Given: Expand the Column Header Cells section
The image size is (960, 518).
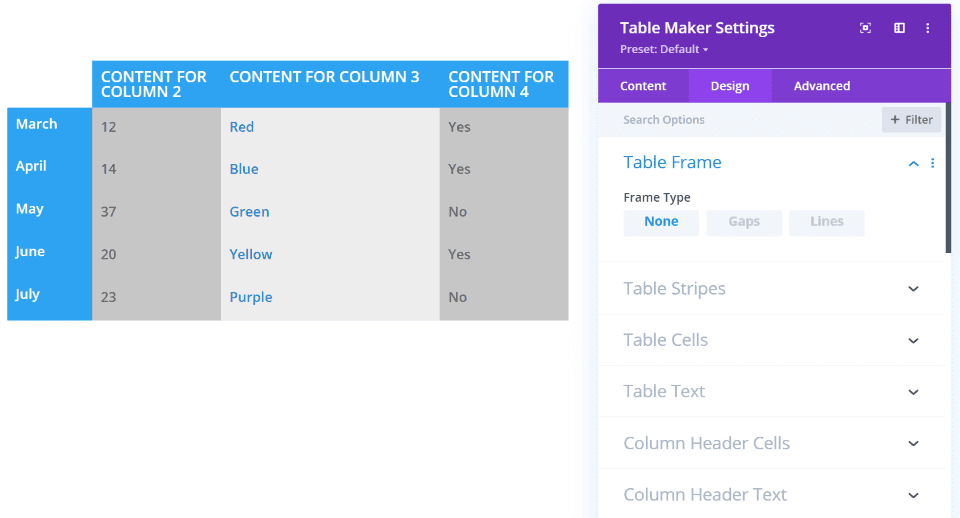Looking at the screenshot, I should (913, 444).
